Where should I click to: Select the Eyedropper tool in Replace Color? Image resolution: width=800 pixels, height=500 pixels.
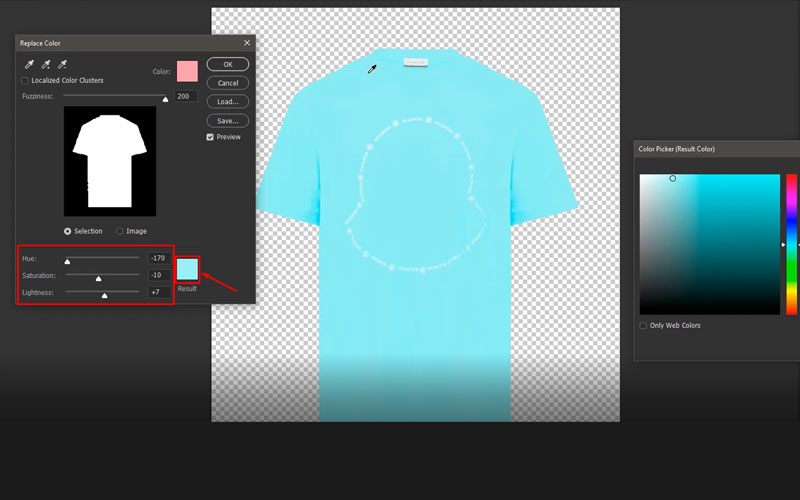coord(30,64)
